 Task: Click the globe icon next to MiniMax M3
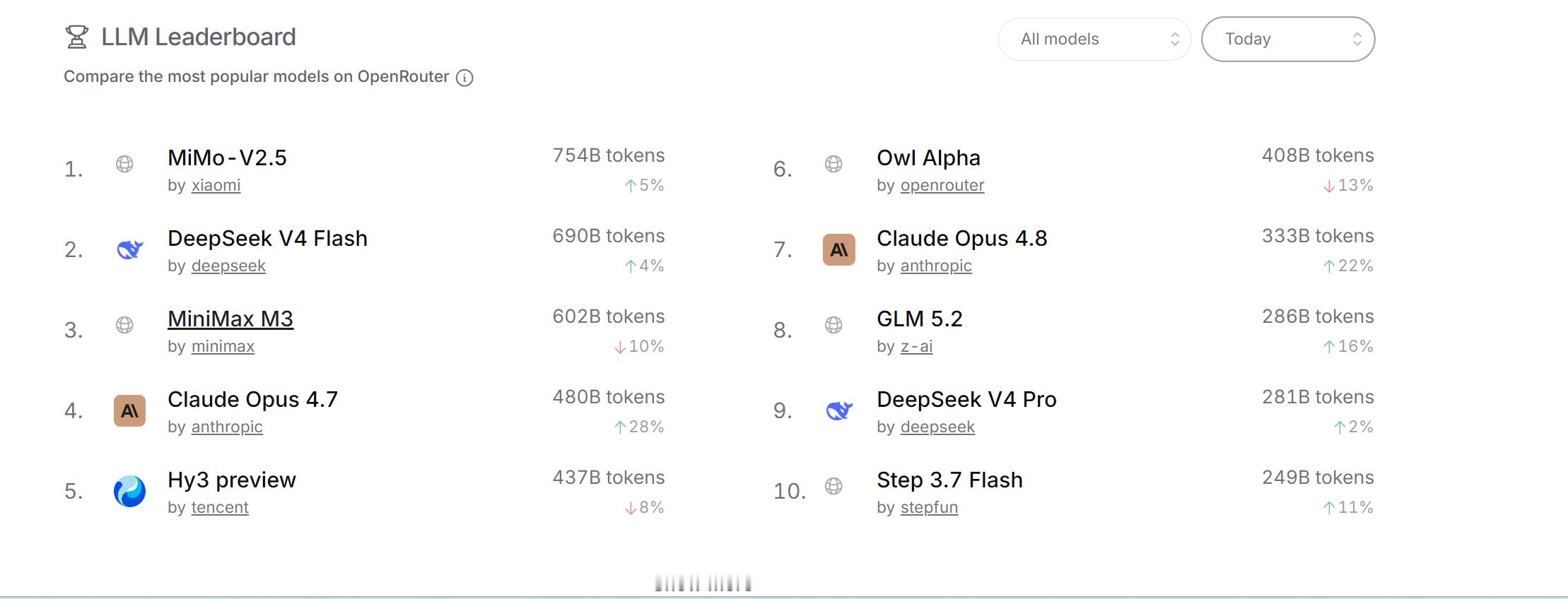point(124,325)
